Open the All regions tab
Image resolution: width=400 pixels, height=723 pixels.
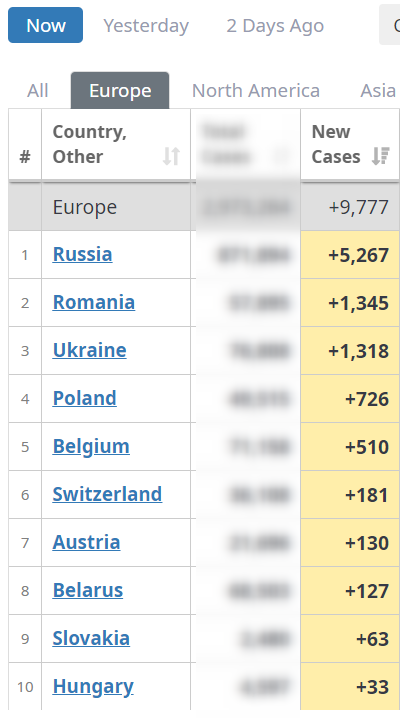click(x=38, y=90)
